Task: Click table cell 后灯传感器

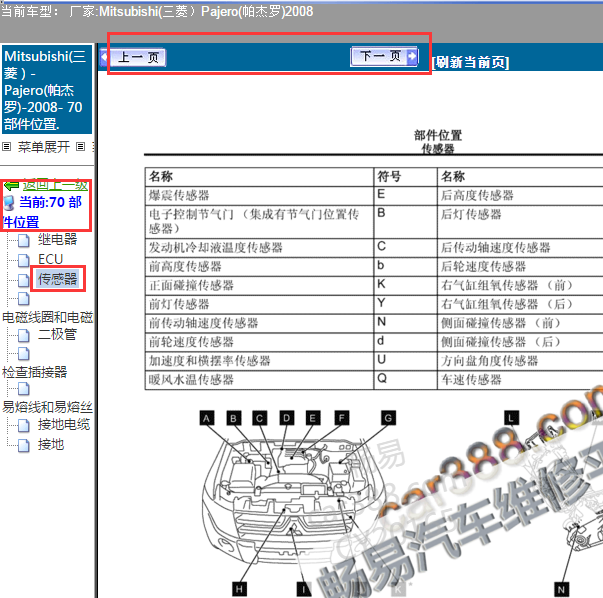Action: coord(520,222)
